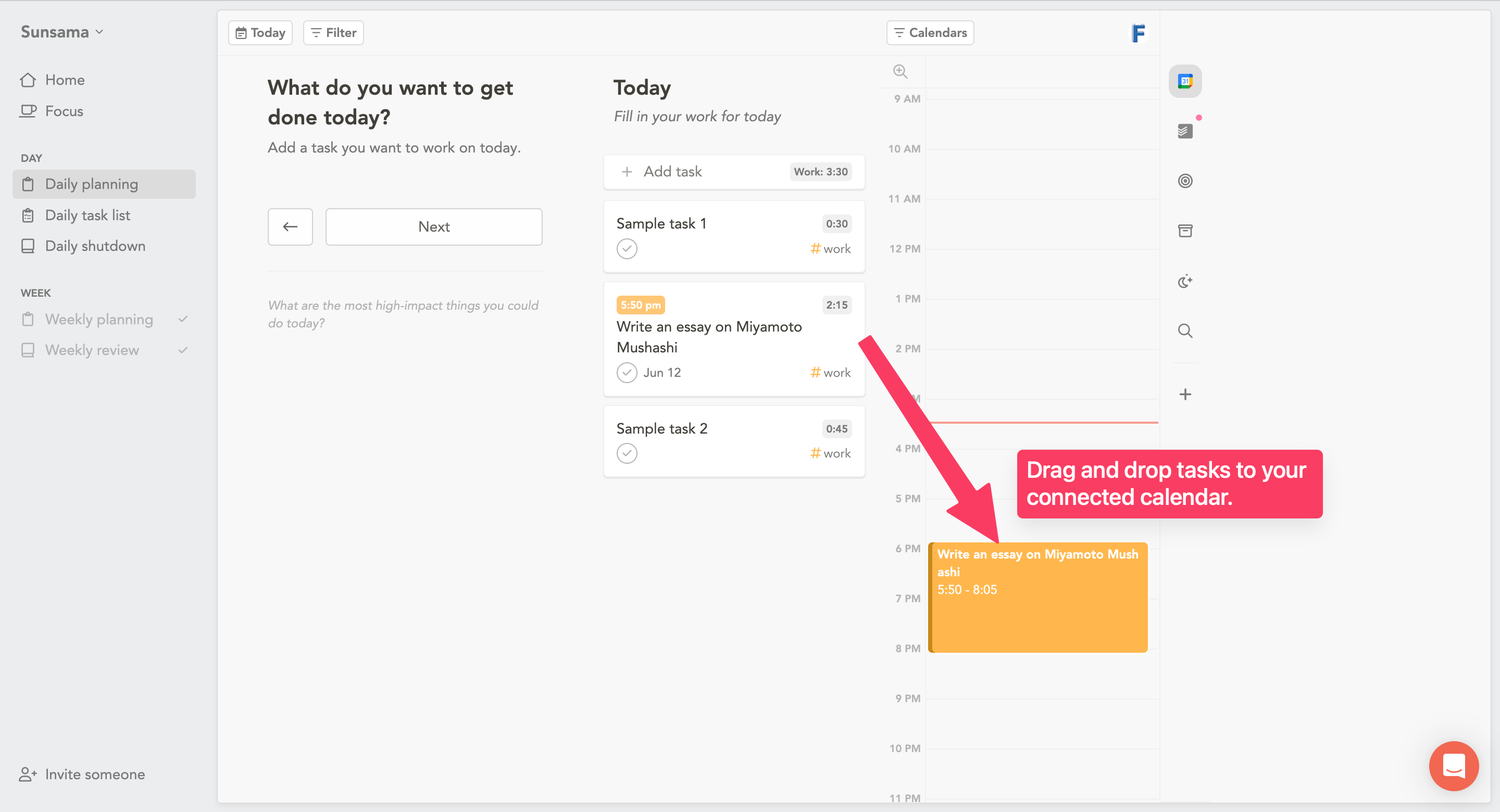Screen dimensions: 1500x812
Task: Mark Miyamoto Mushashi essay task complete
Action: tap(627, 373)
